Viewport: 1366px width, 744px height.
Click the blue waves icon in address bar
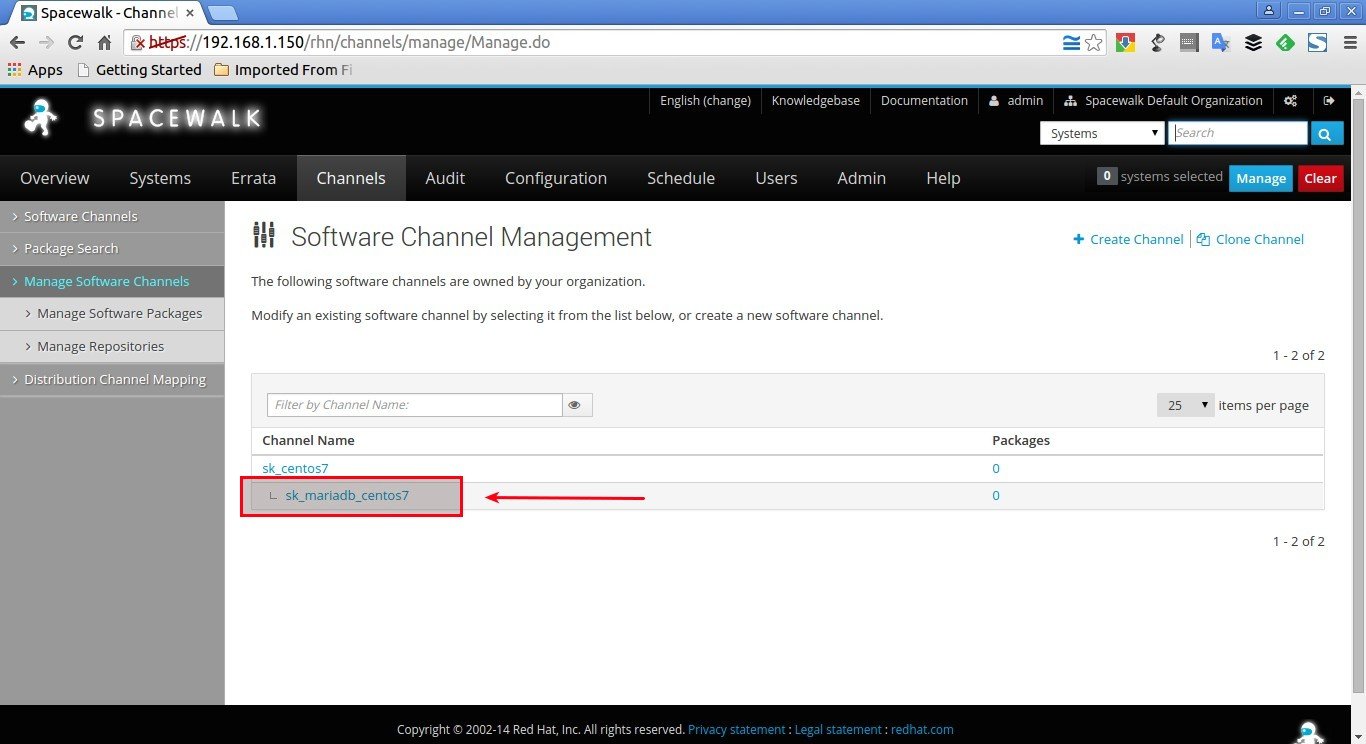click(1071, 43)
